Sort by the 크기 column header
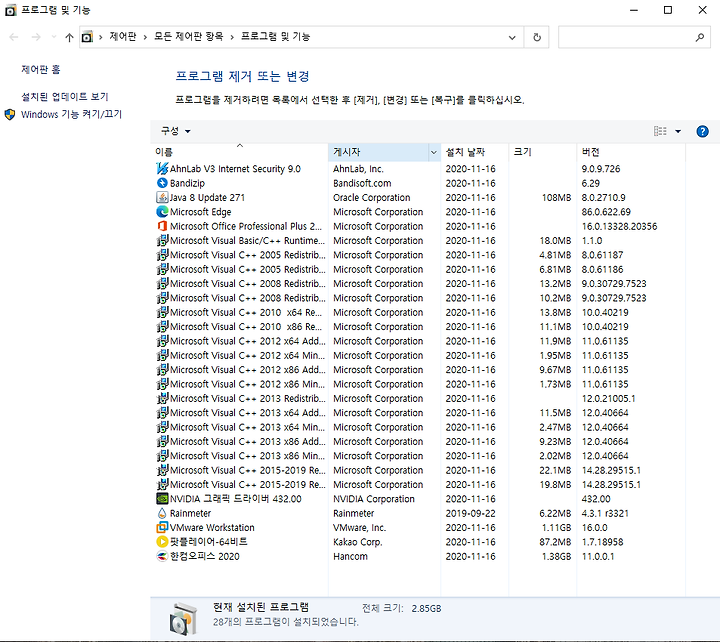The image size is (720, 642). 542,152
